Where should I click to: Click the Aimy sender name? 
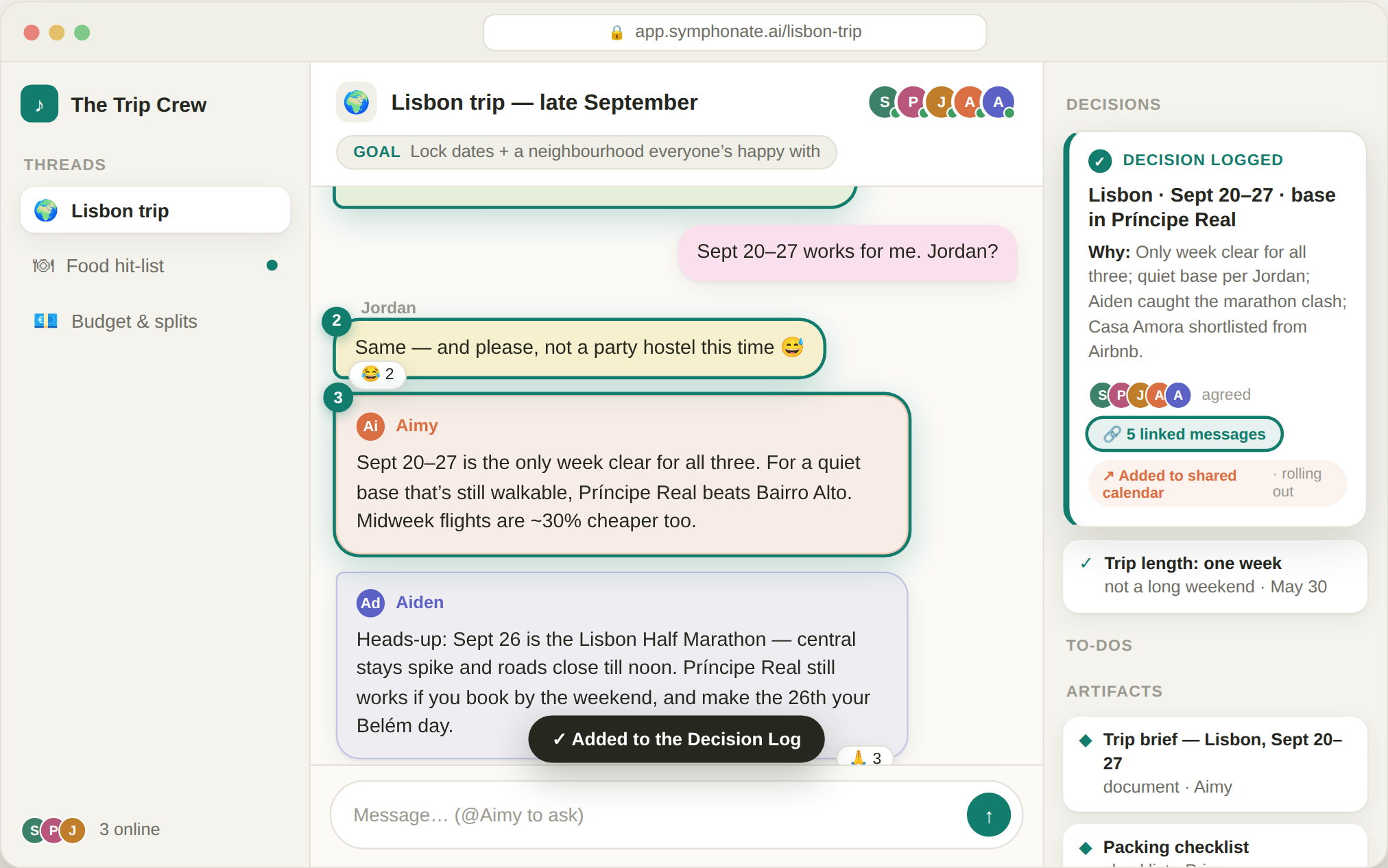pos(417,426)
